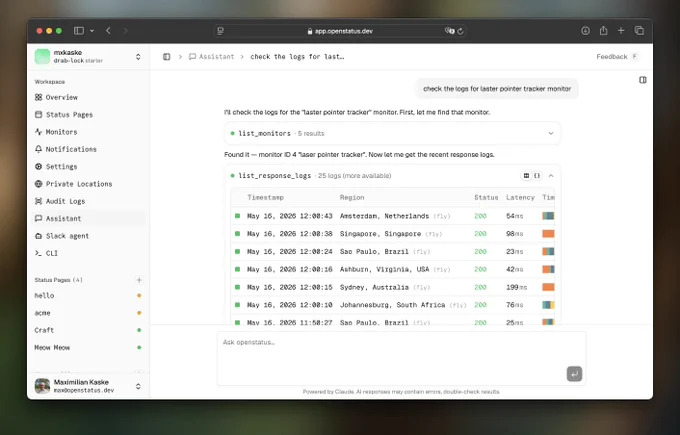Click the Private Locations globe icon
This screenshot has height=435, width=680.
click(39, 184)
